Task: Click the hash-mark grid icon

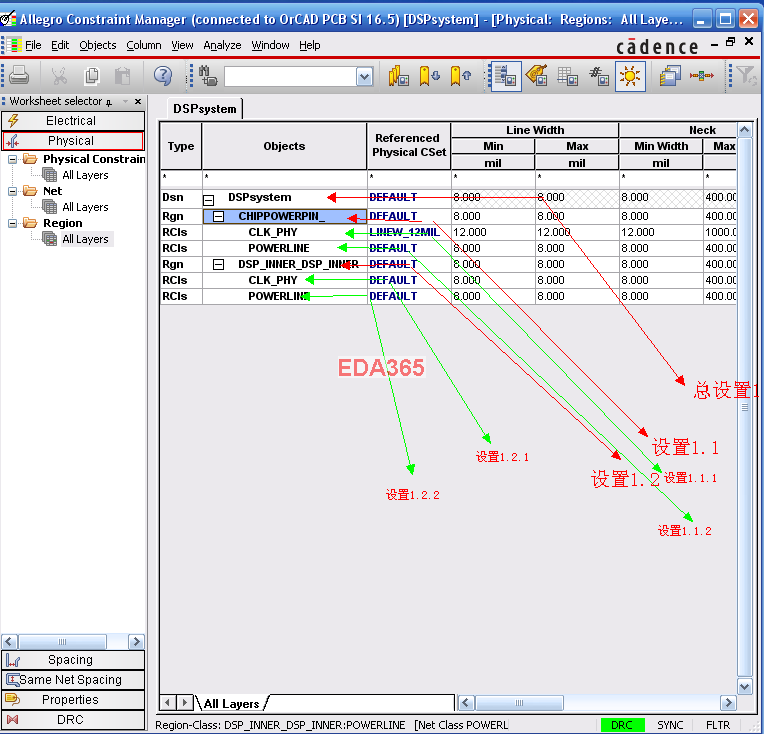Action: click(599, 76)
